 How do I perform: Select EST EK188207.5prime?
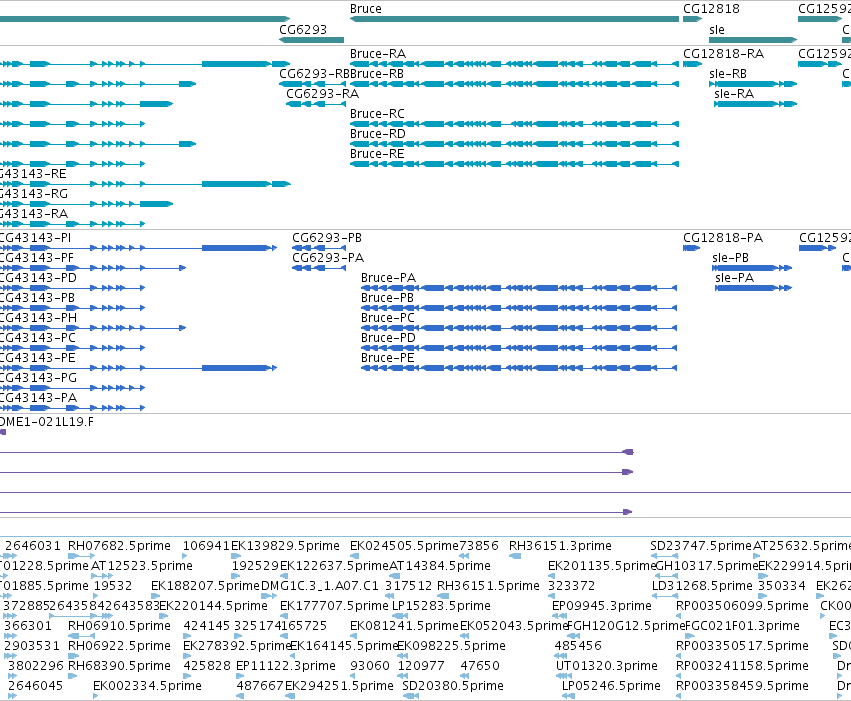coord(206,586)
